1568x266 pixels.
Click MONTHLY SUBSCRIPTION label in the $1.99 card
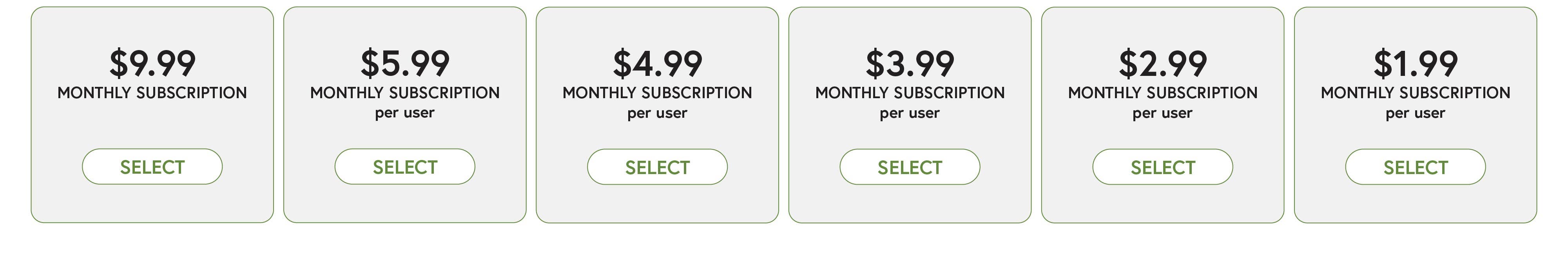[x=1415, y=93]
